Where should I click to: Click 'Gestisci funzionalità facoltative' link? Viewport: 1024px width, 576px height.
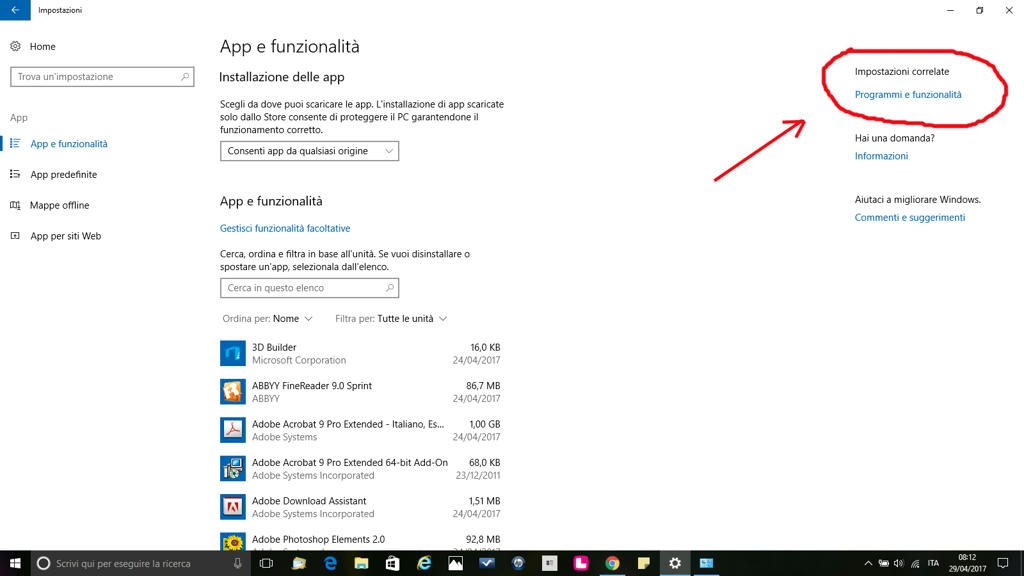(x=285, y=229)
